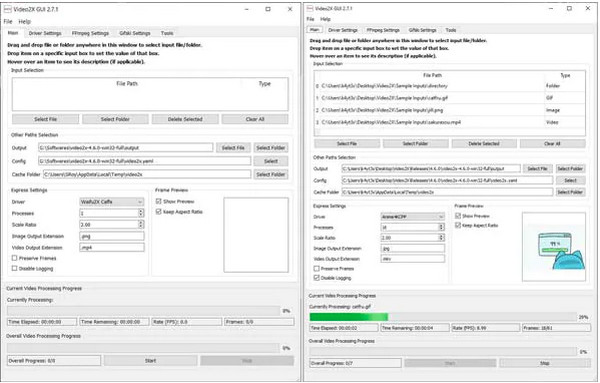Screen dimensions: 600x383
Task: Toggle Keep Aspect Ratio checkbox in left window
Action: pos(158,212)
